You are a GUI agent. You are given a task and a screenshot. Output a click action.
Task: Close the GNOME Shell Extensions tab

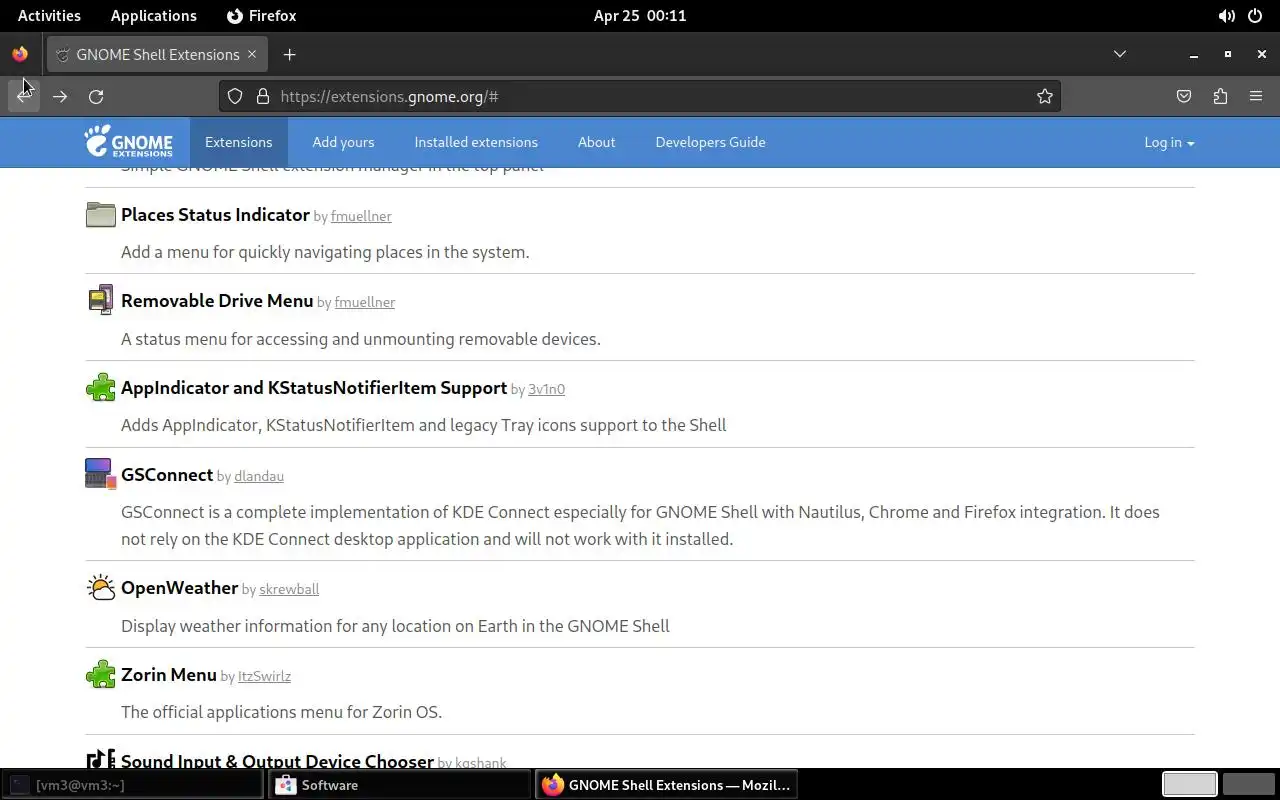point(252,54)
